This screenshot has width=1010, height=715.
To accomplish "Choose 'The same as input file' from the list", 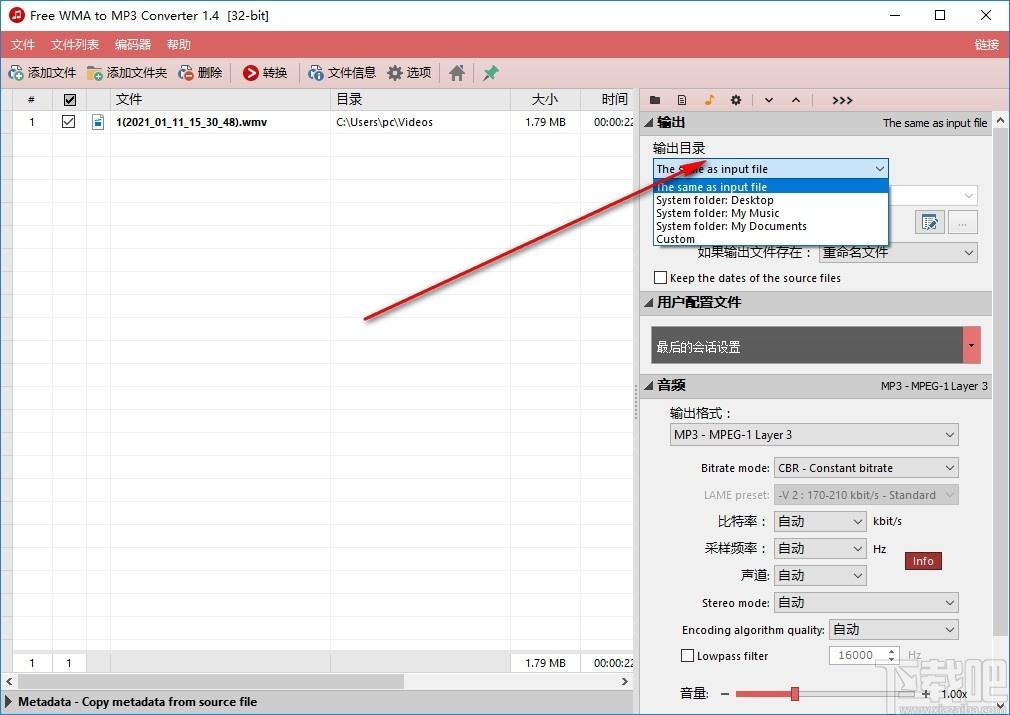I will [x=771, y=187].
